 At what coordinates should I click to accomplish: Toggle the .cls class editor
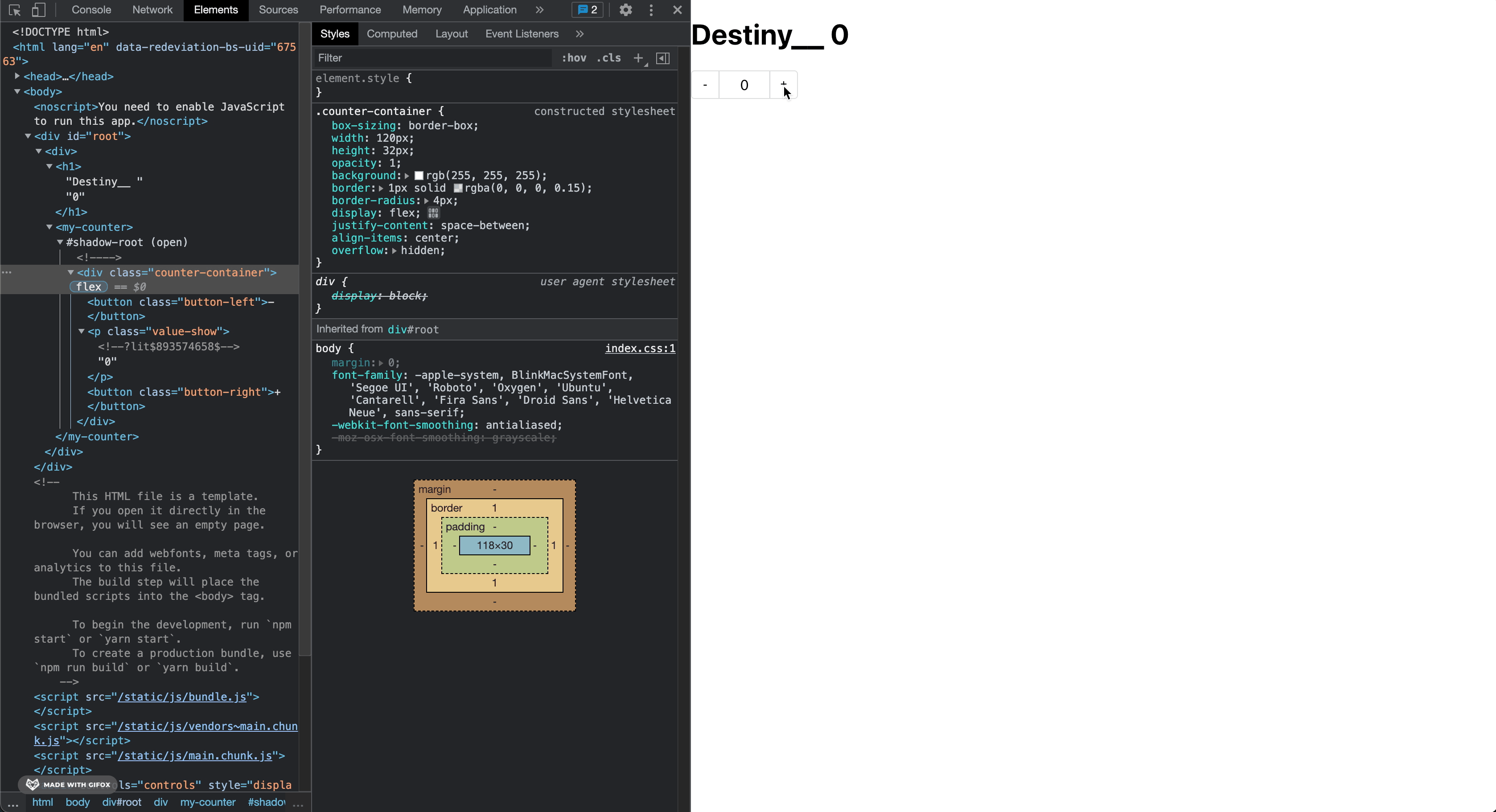pyautogui.click(x=608, y=58)
